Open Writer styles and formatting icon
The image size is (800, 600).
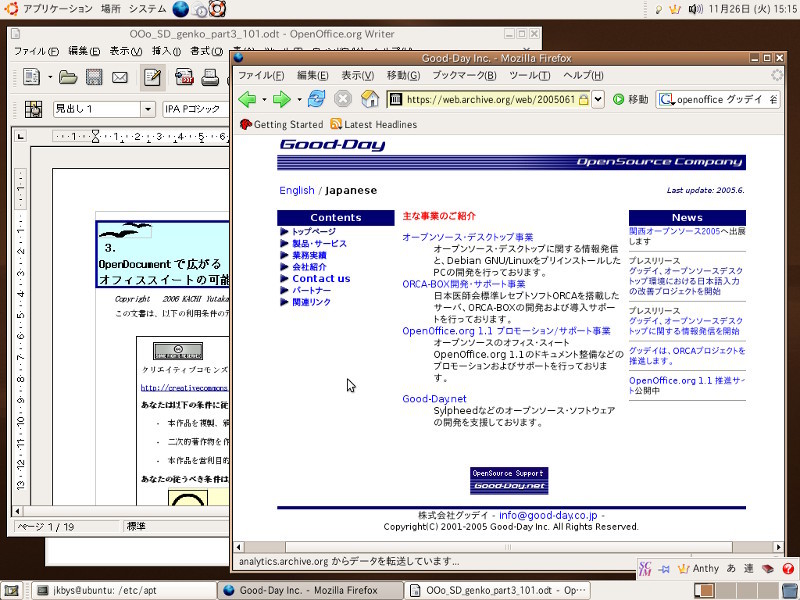click(33, 109)
